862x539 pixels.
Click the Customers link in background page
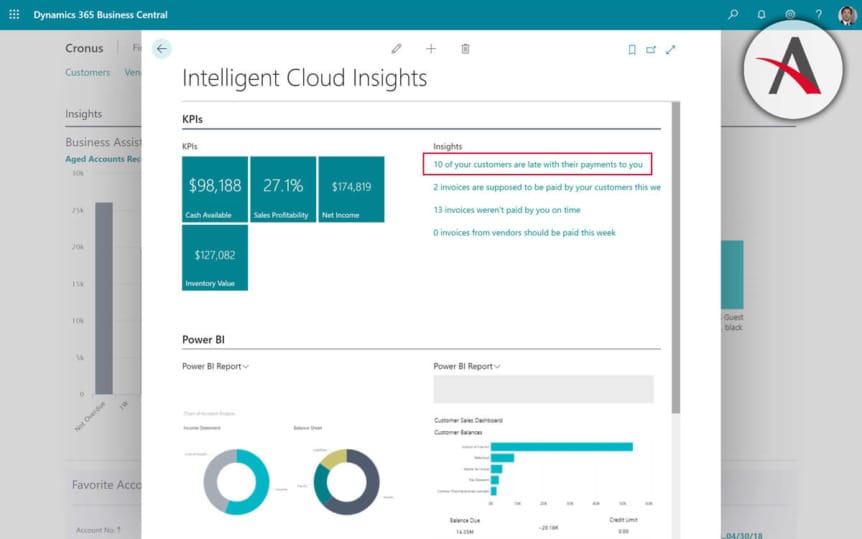tap(87, 73)
